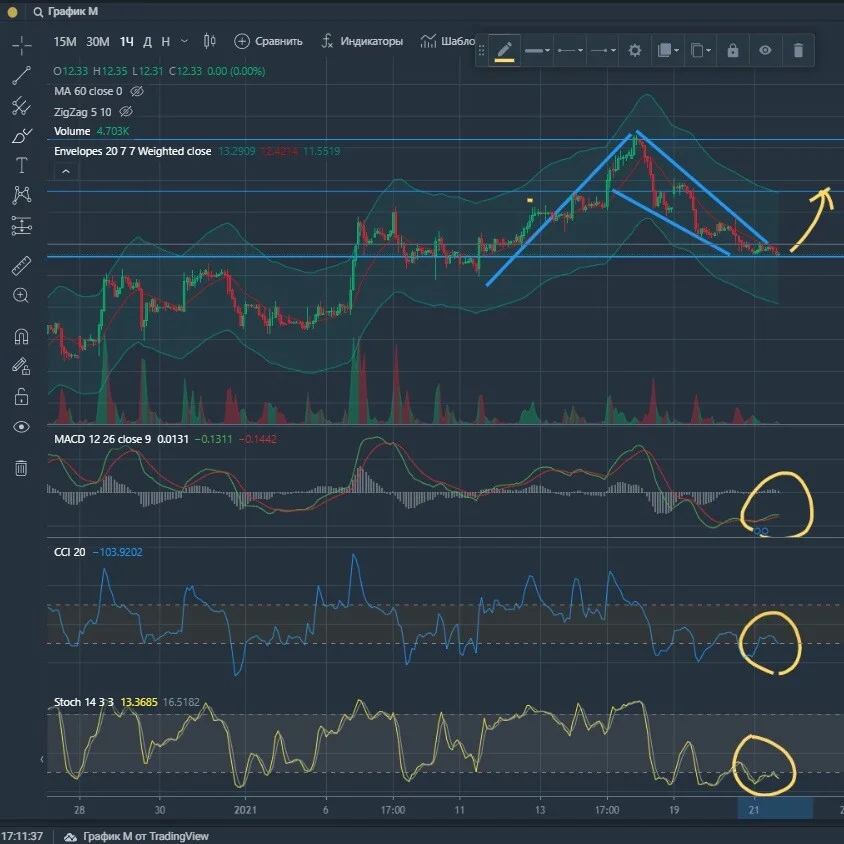Grab the floating toolbar drag handle
The width and height of the screenshot is (844, 844).
point(482,51)
